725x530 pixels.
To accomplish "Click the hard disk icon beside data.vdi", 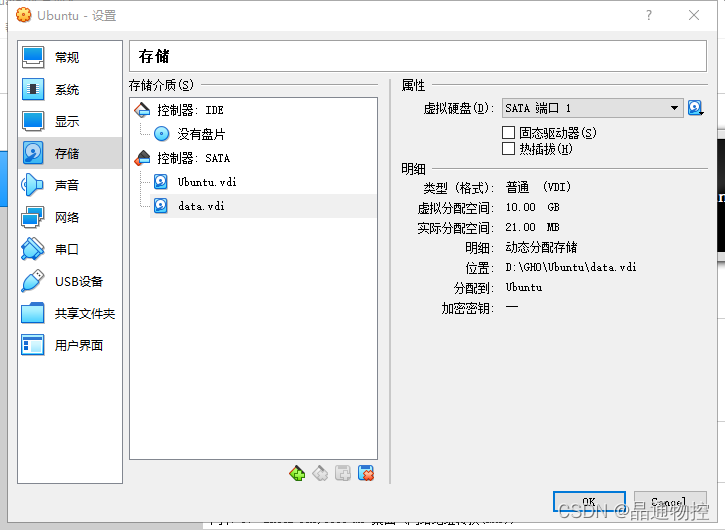I will click(x=161, y=206).
